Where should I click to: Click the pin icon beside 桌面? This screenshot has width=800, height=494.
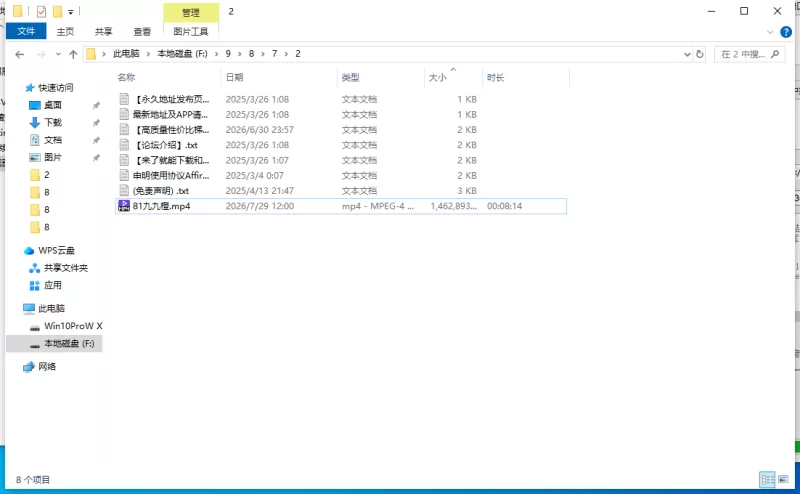(x=96, y=106)
